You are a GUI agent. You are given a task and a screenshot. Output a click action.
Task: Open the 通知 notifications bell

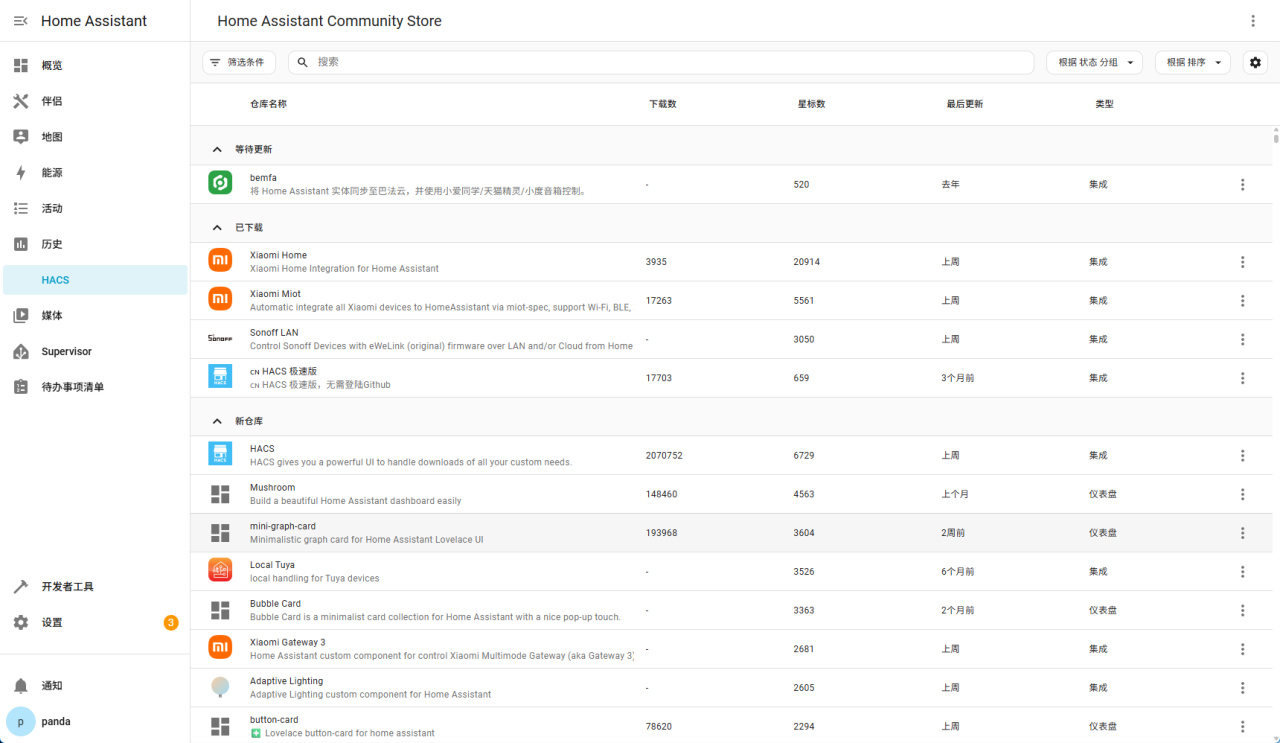tap(21, 686)
